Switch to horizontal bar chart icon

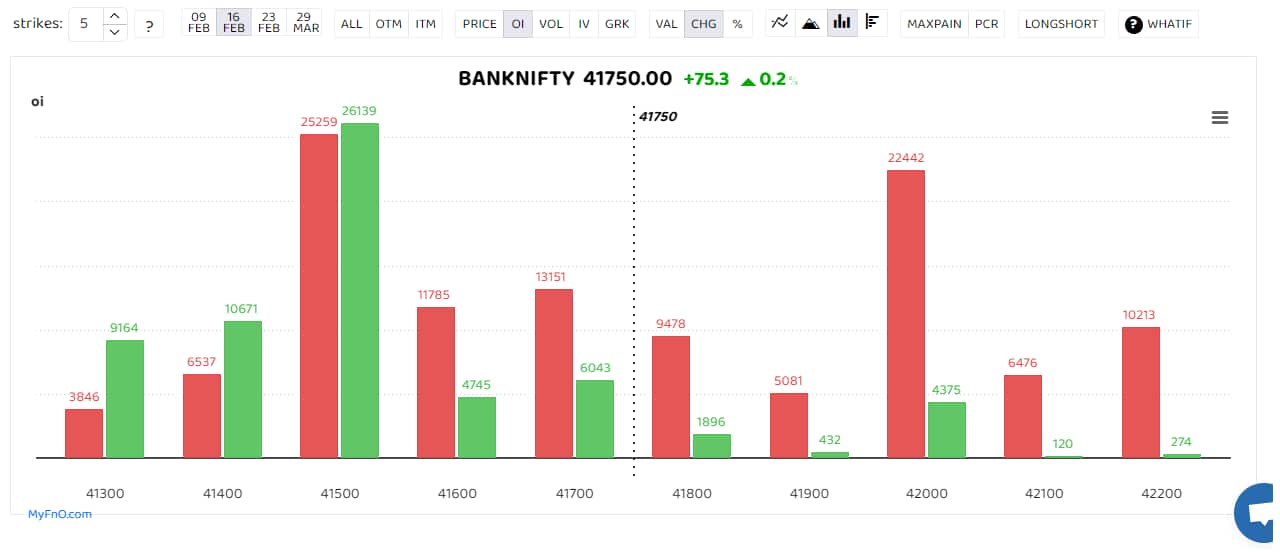(x=873, y=23)
